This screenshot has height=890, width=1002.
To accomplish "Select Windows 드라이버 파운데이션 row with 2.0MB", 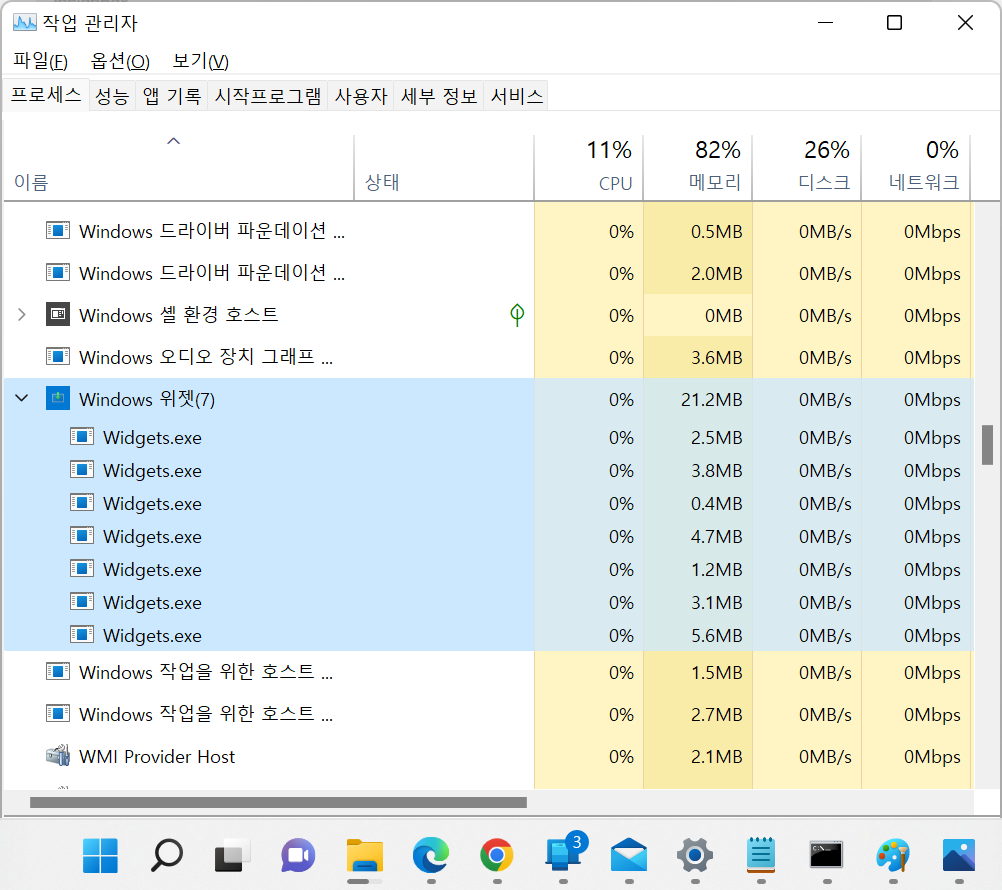I will [x=489, y=273].
